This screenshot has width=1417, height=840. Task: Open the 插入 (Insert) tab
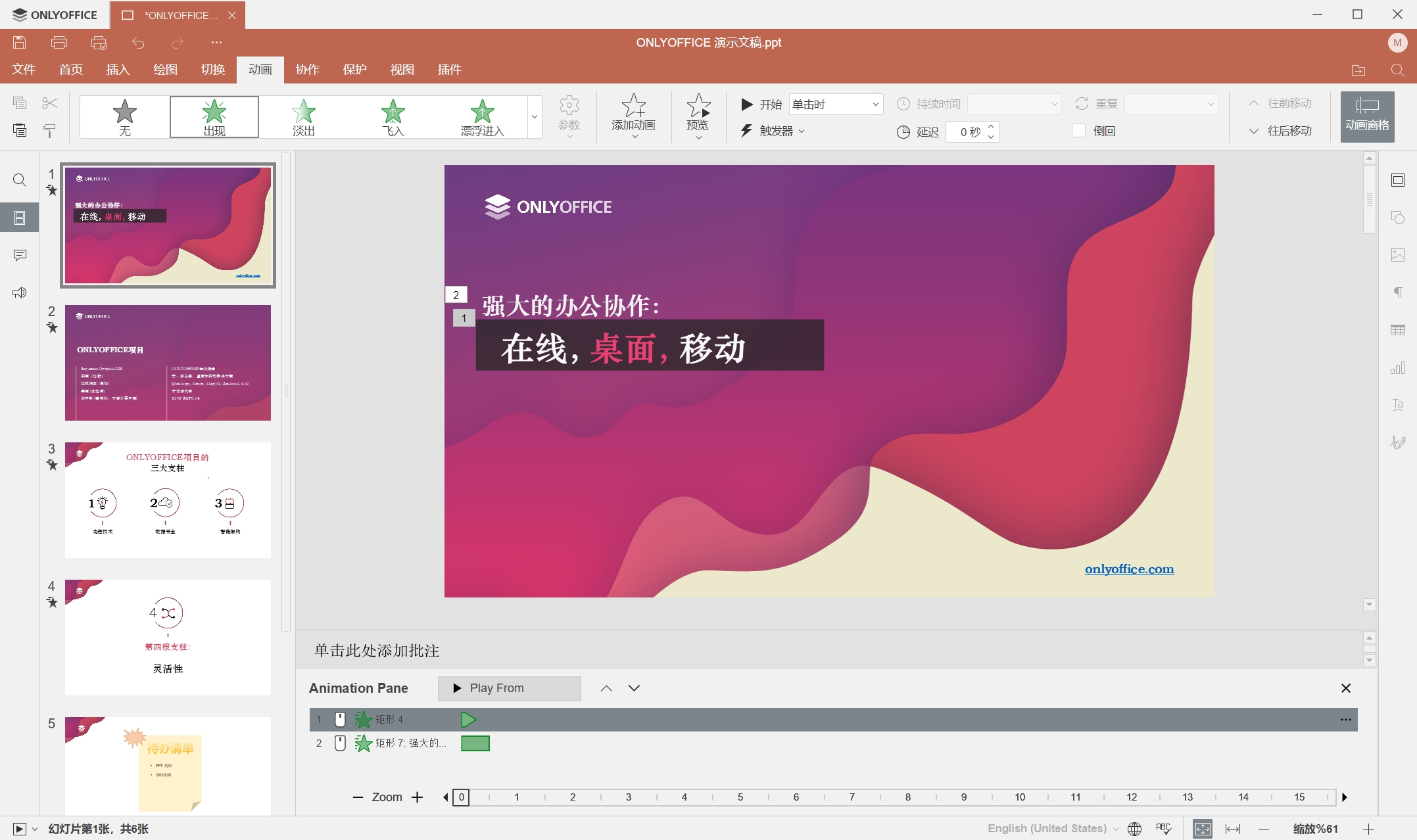118,70
